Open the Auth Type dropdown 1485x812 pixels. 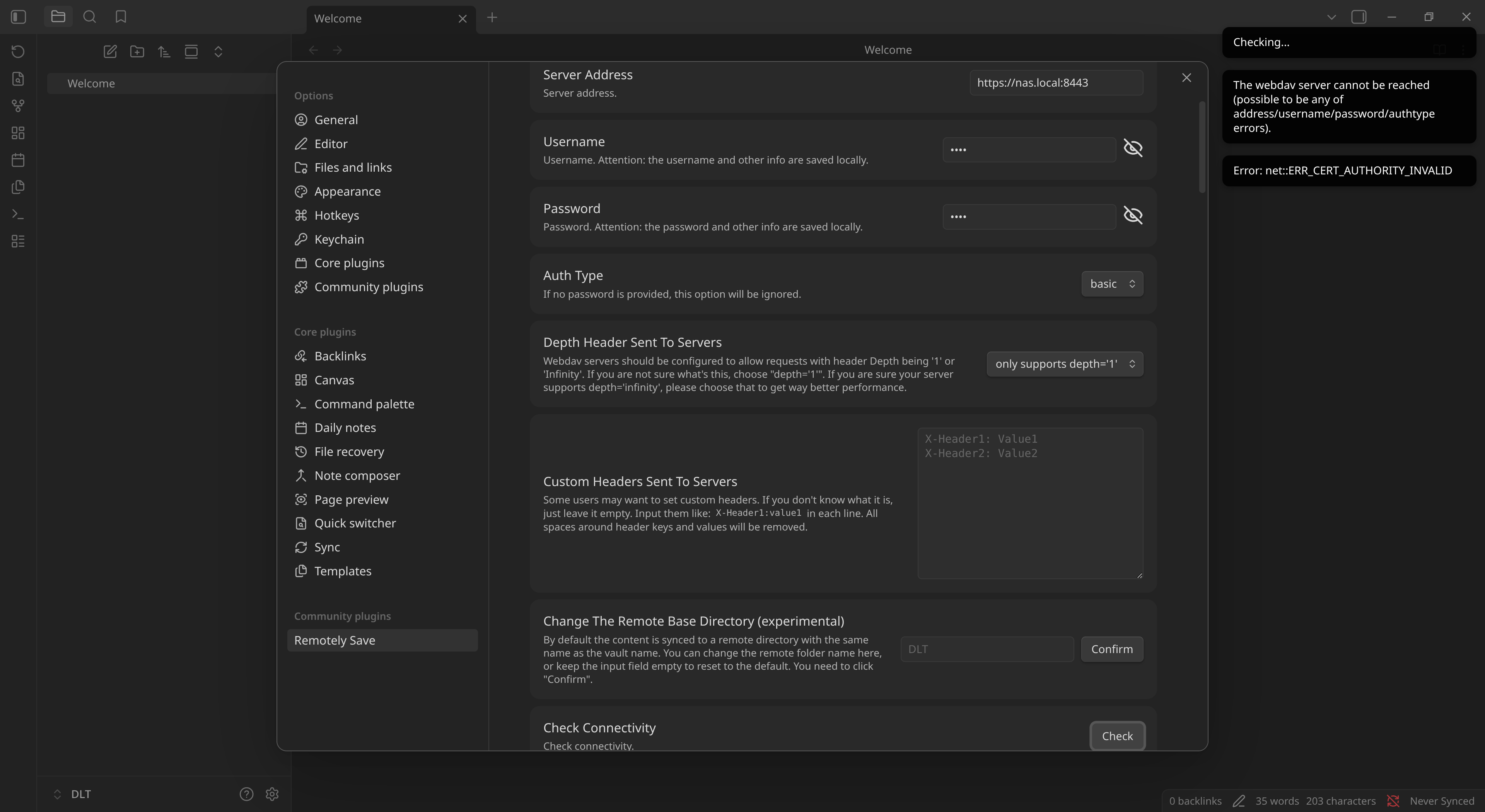(x=1111, y=283)
